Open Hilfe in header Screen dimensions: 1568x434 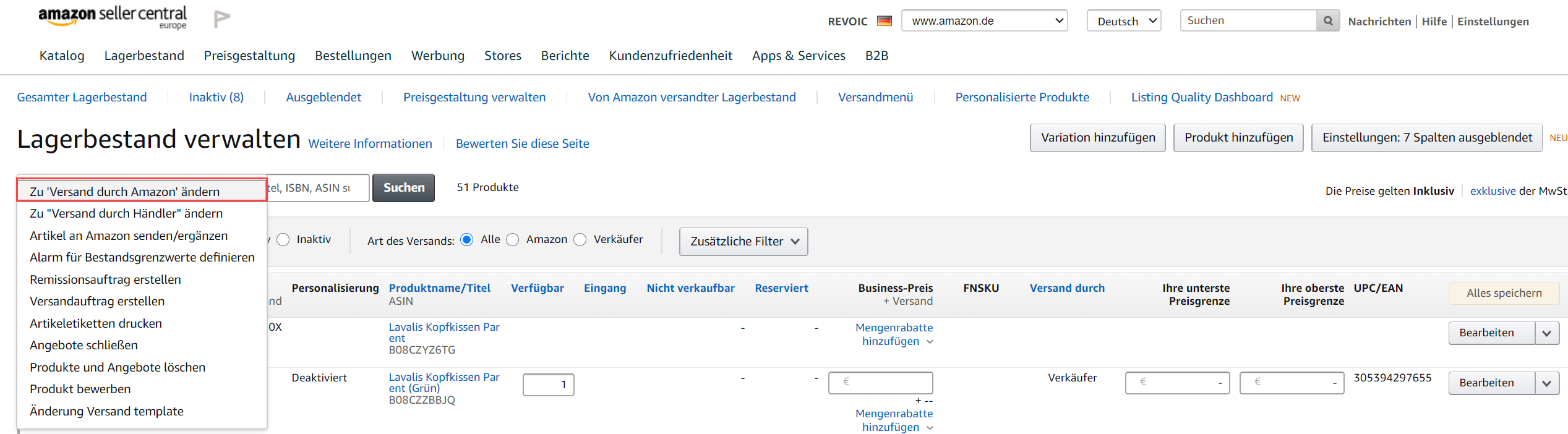[x=1434, y=22]
